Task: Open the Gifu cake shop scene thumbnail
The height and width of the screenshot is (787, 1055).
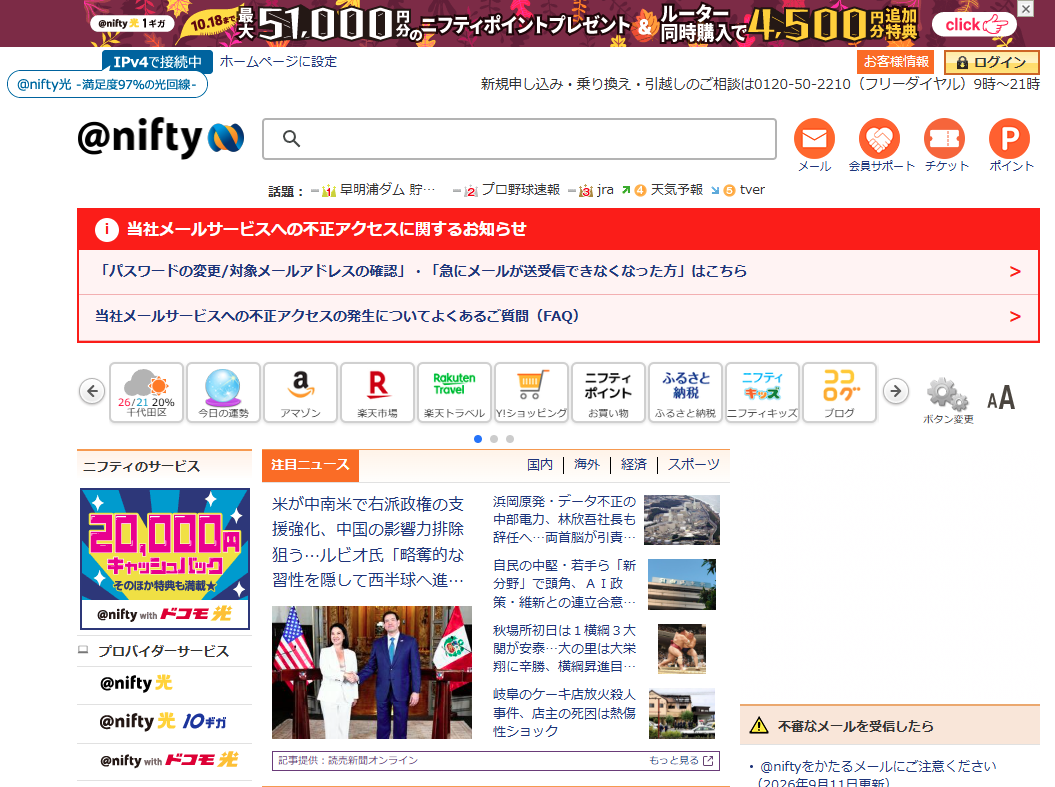Action: coord(682,713)
